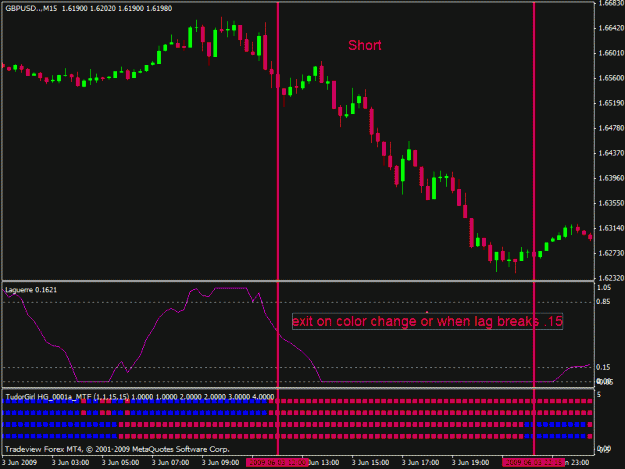Click the Tradeview Forex MT4 copyright text

(x=117, y=449)
